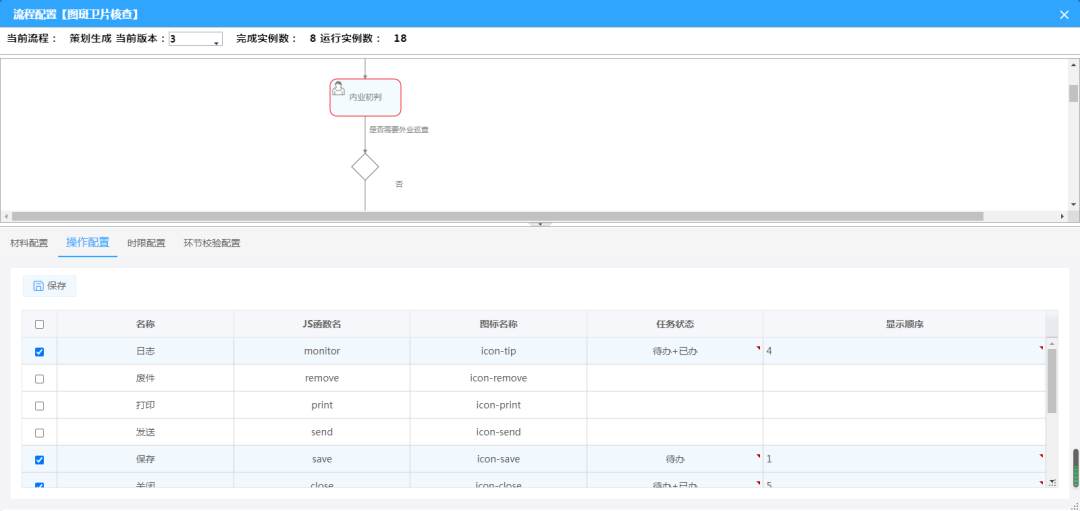
Task: Click the left arrow of horizontal scrollbar
Action: pos(6,216)
